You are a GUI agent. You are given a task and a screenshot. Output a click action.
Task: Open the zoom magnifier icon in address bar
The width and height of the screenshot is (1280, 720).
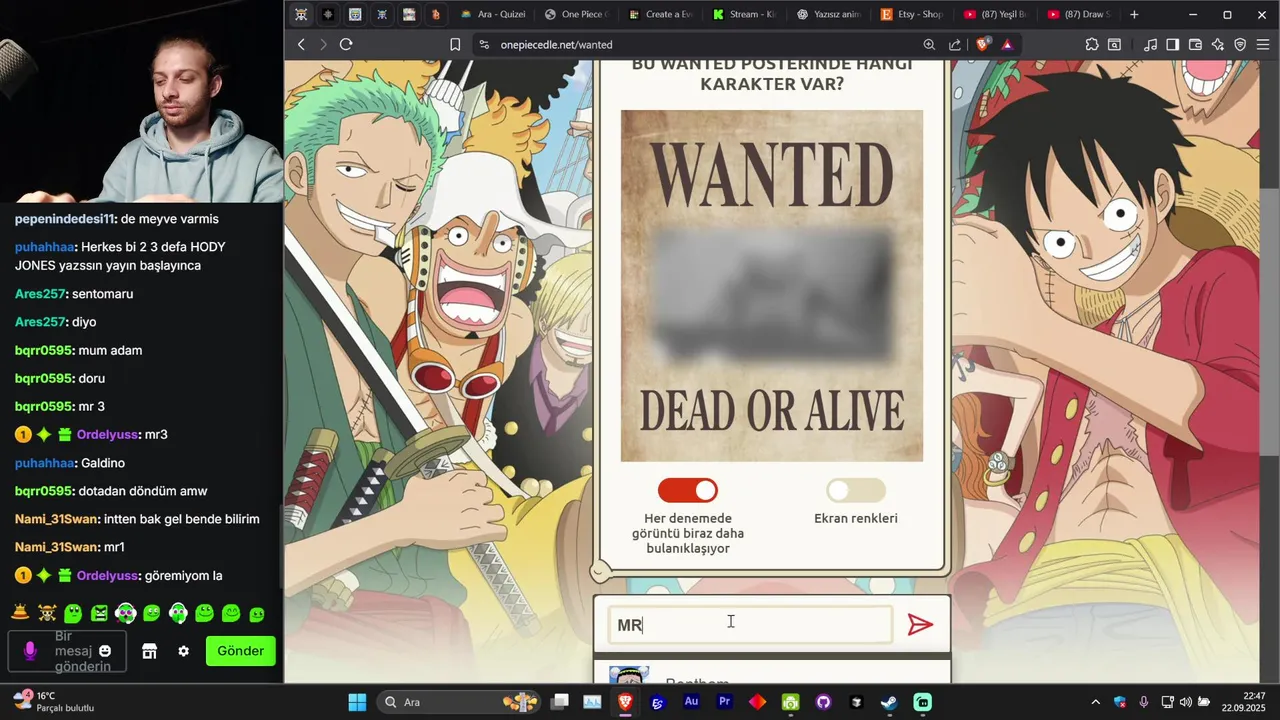pos(929,44)
